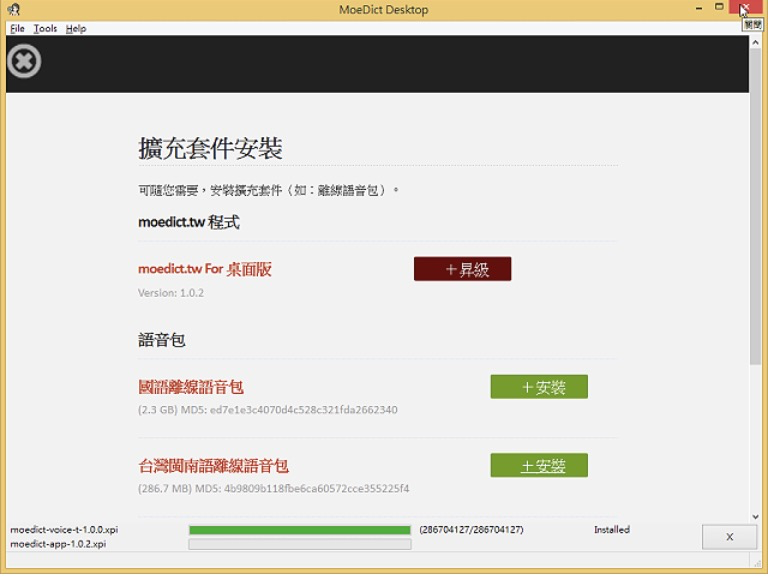Click the circled X close icon in dark header
The image size is (770, 576).
coord(24,61)
